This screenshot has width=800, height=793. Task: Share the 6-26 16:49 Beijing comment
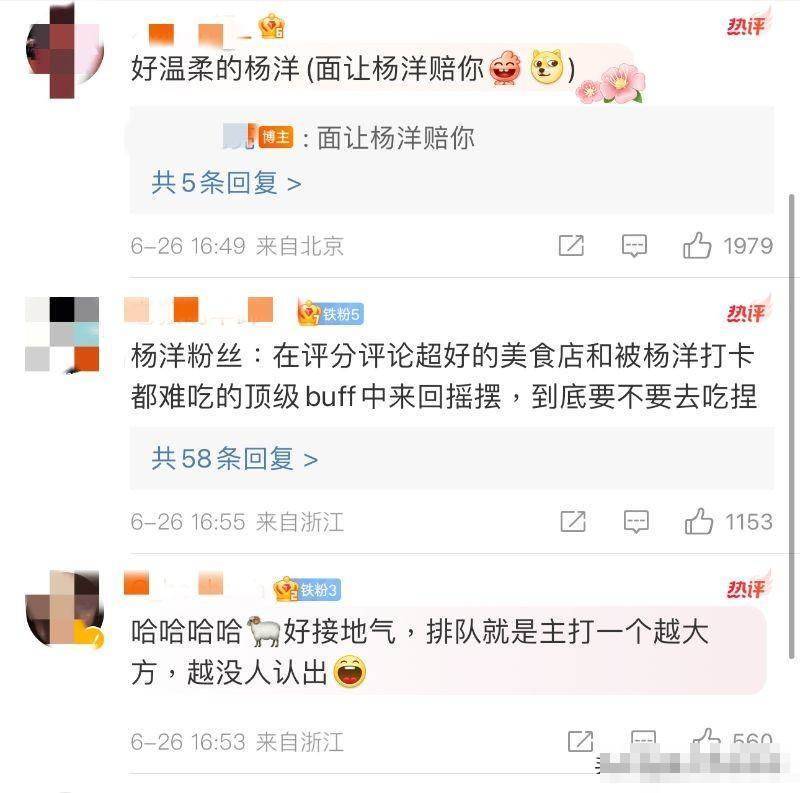571,245
